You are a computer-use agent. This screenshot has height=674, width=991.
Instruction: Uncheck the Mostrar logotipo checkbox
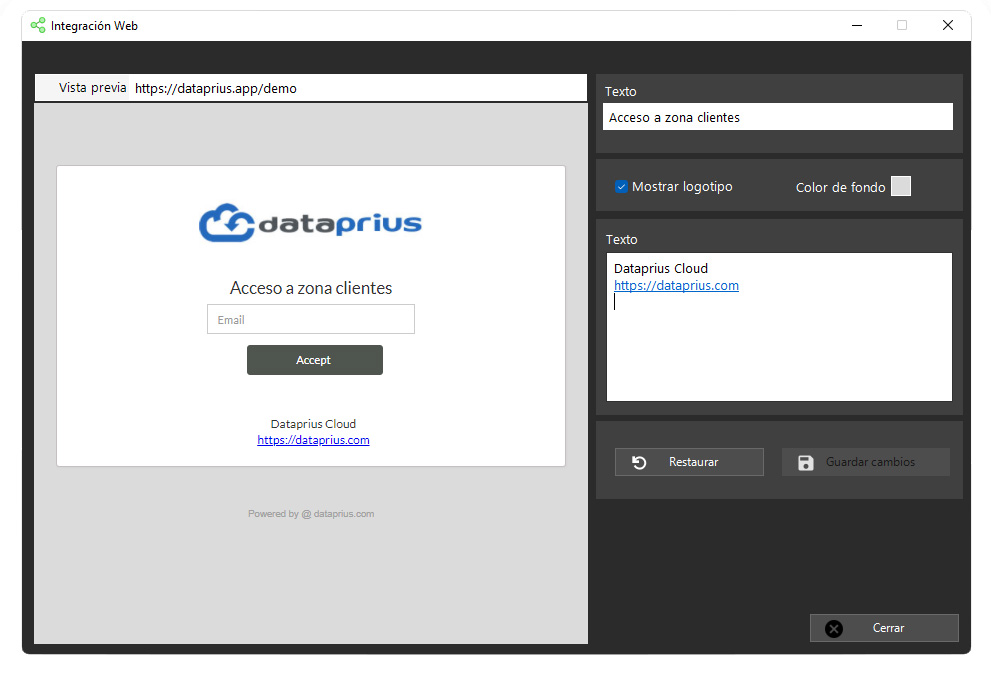tap(621, 187)
